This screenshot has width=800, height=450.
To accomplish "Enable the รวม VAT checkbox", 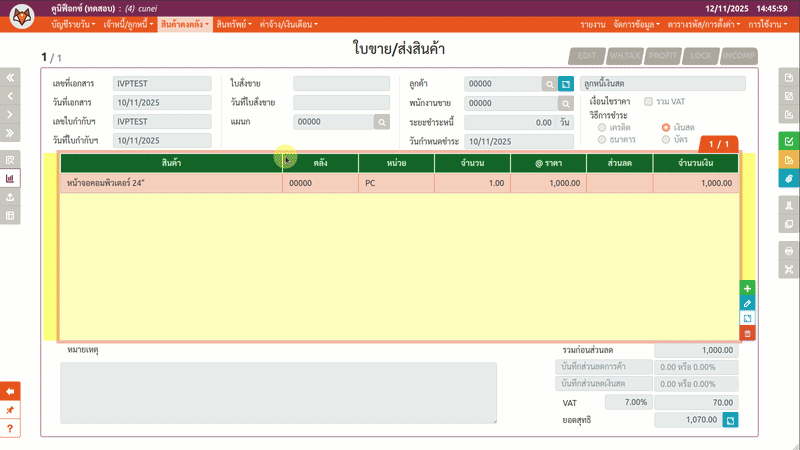I will [x=649, y=102].
